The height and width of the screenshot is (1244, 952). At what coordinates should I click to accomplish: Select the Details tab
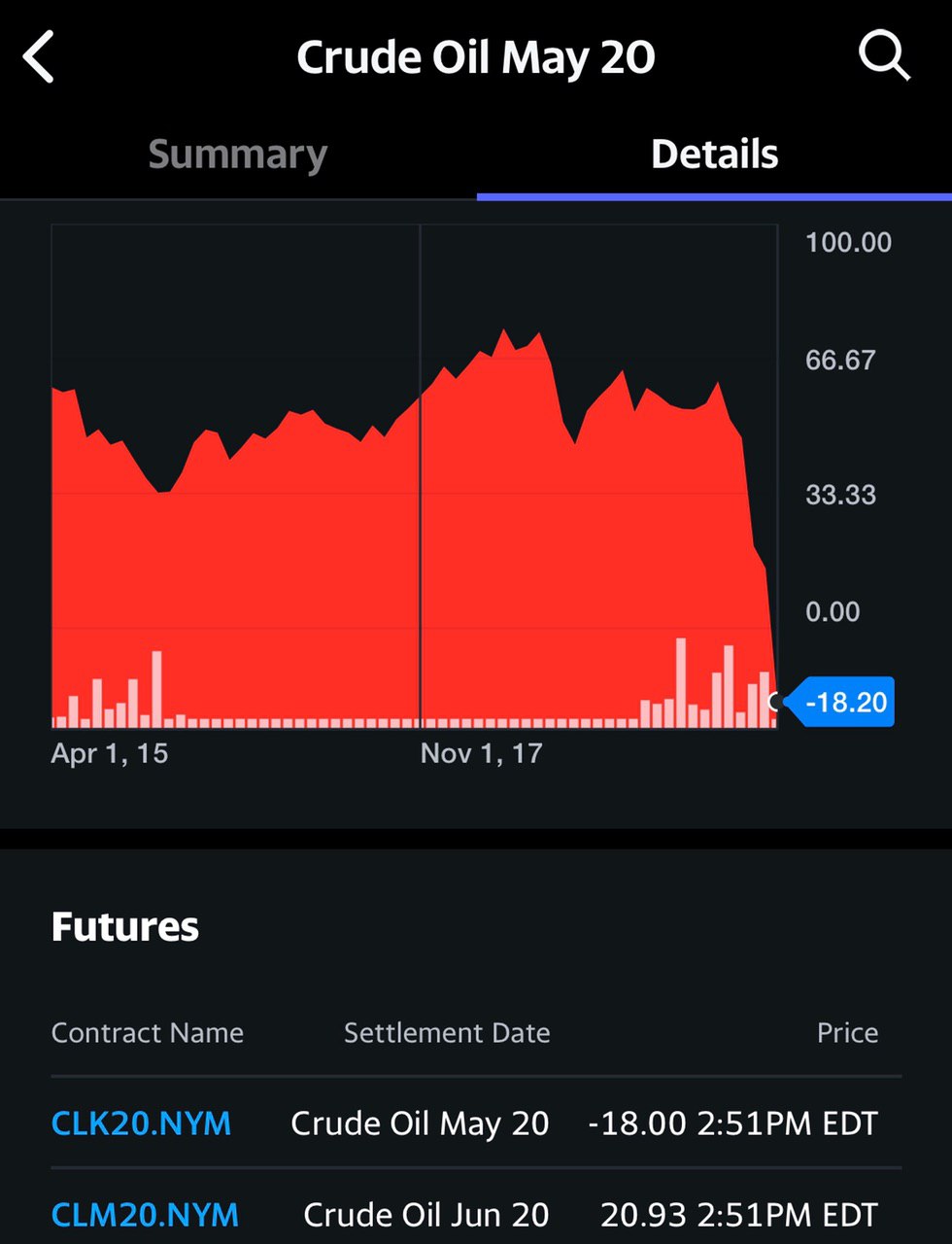tap(714, 155)
